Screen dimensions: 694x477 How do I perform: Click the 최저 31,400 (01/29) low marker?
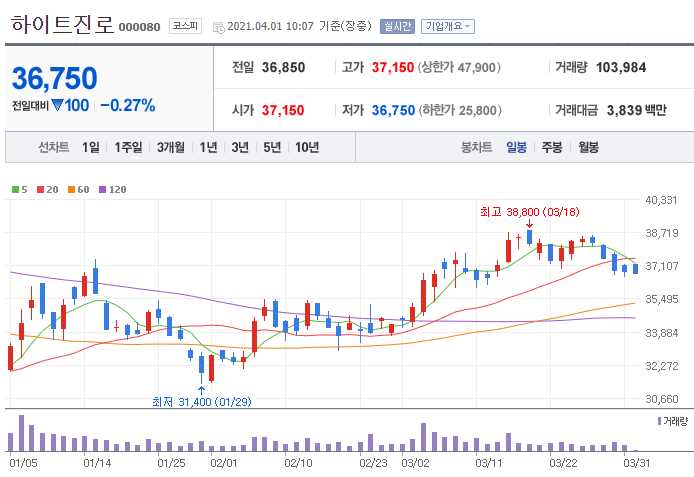201,402
